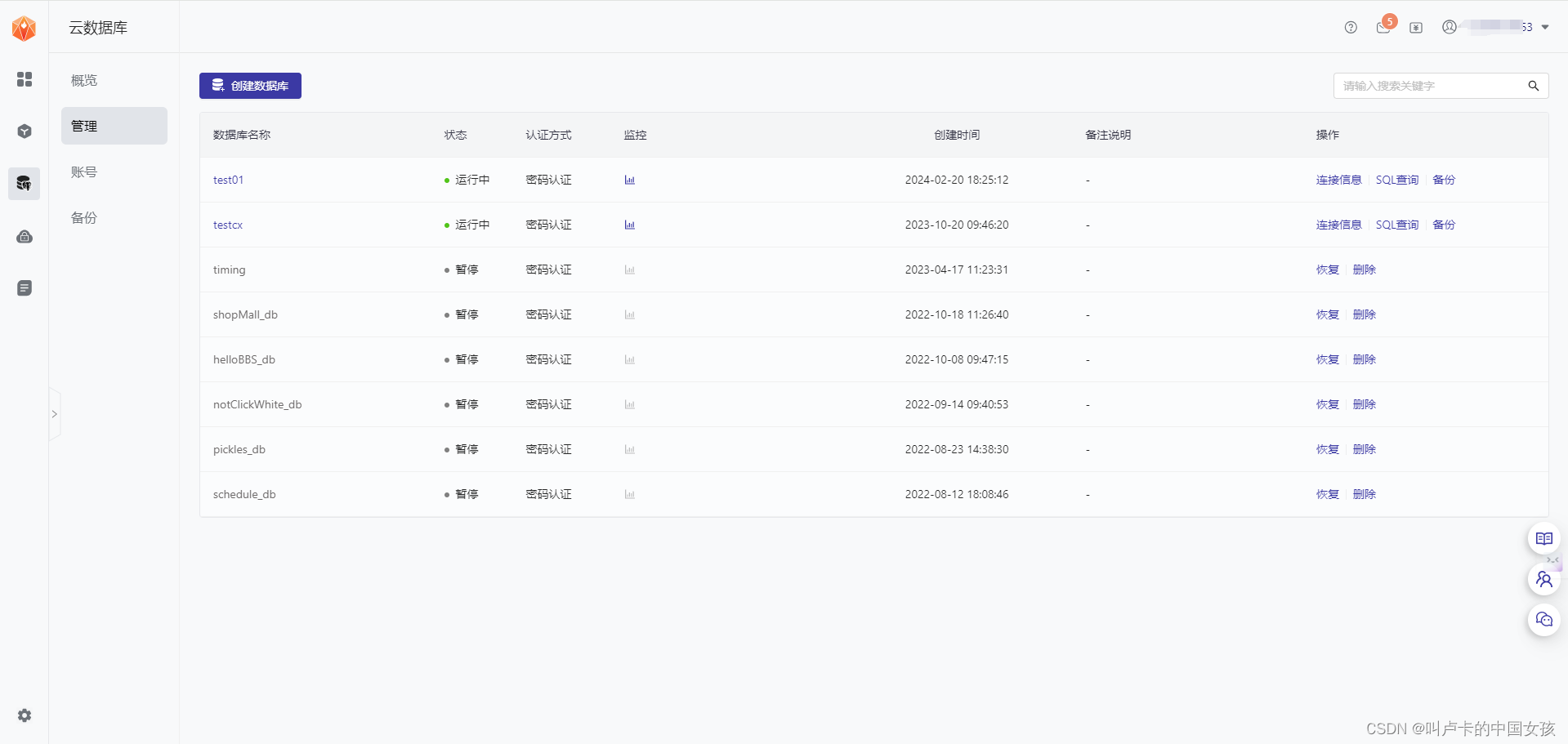
Task: Open the lock-shaped account sidebar icon
Action: 25,236
